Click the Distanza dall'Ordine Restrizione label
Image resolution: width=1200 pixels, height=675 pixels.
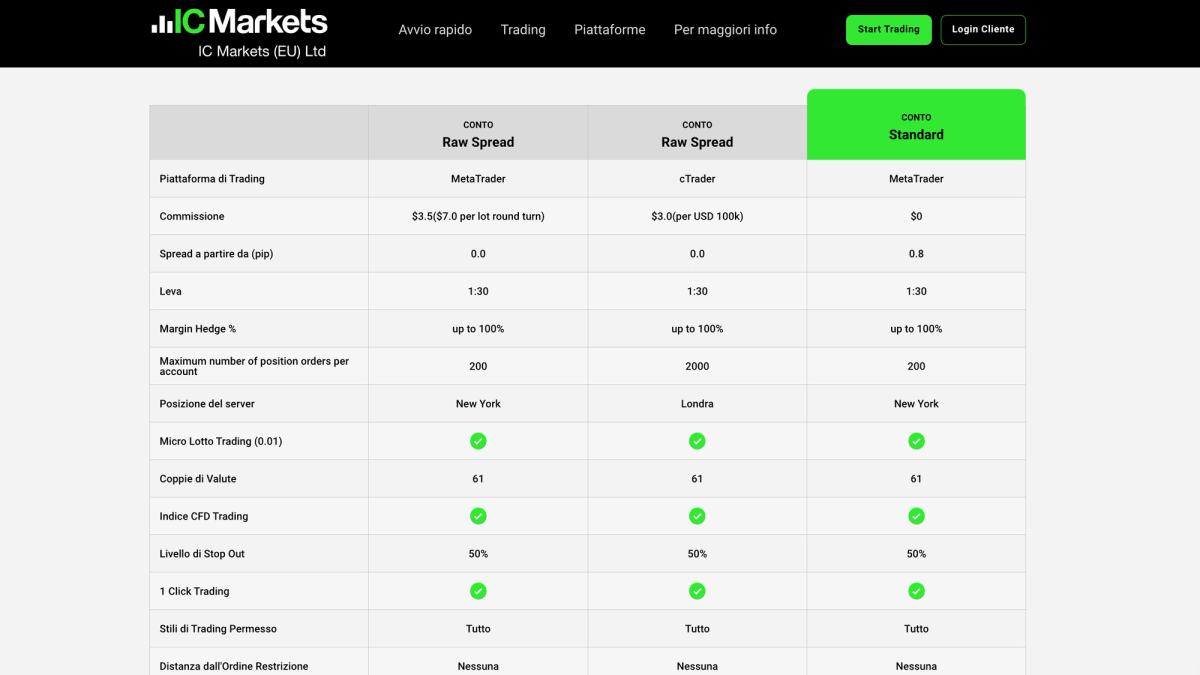tap(234, 666)
